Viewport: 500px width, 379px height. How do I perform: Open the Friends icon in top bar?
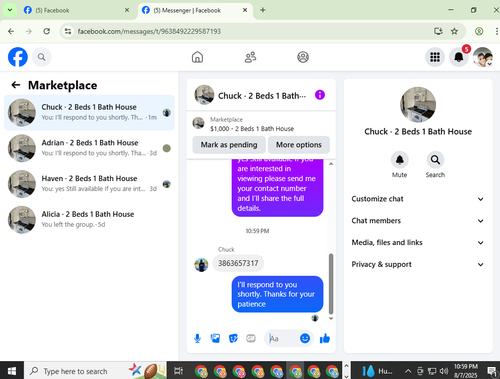(x=250, y=57)
